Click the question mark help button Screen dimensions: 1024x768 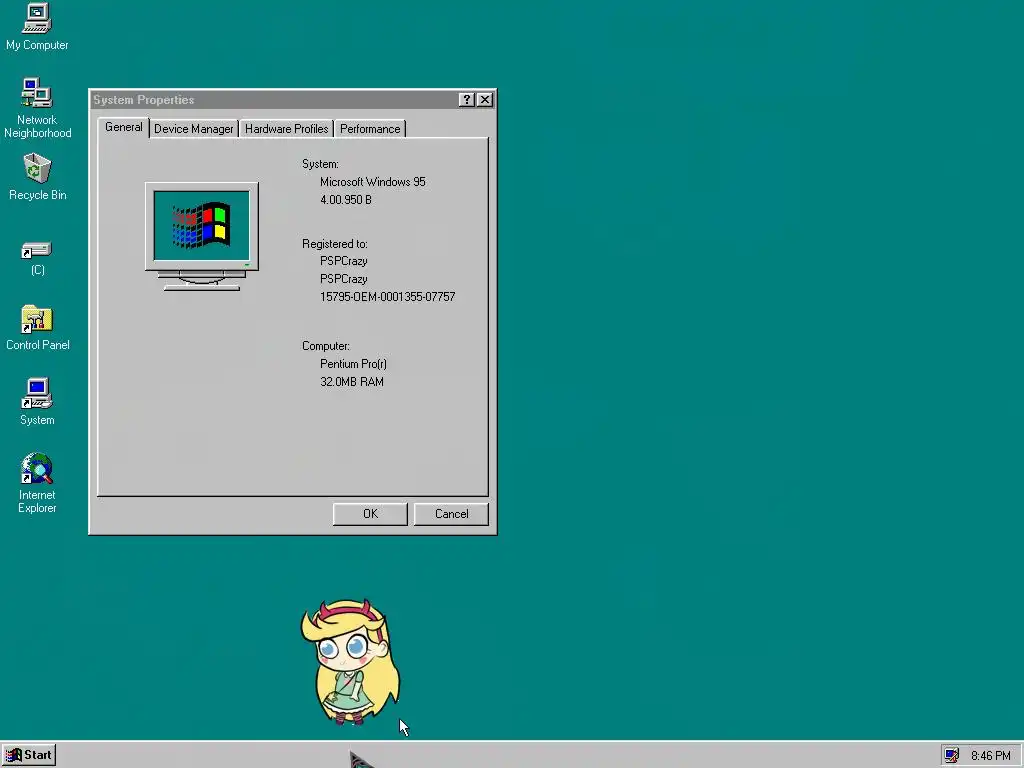click(466, 99)
